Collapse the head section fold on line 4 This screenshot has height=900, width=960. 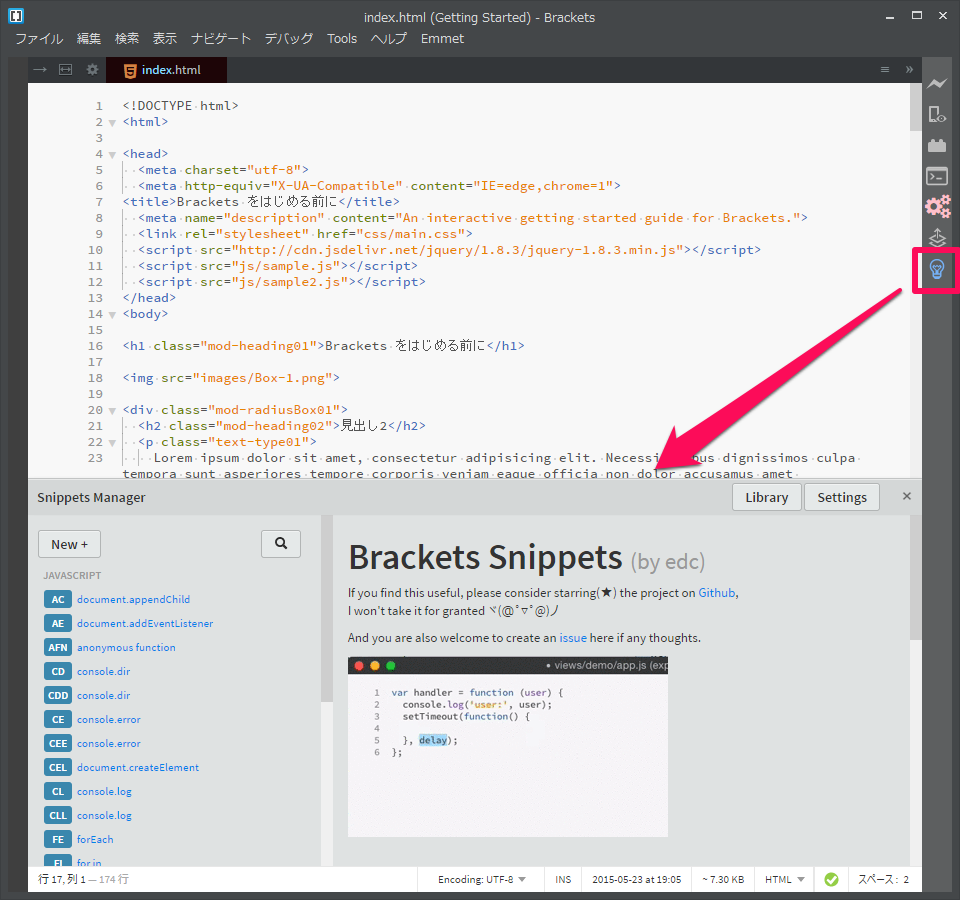click(x=112, y=154)
